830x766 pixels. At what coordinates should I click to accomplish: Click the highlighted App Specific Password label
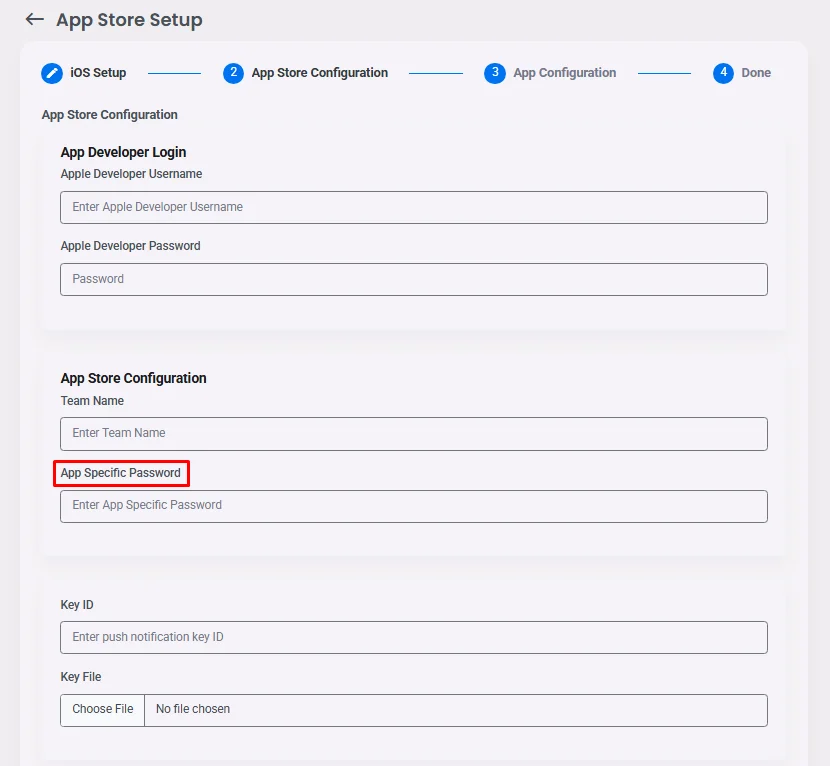click(x=121, y=473)
